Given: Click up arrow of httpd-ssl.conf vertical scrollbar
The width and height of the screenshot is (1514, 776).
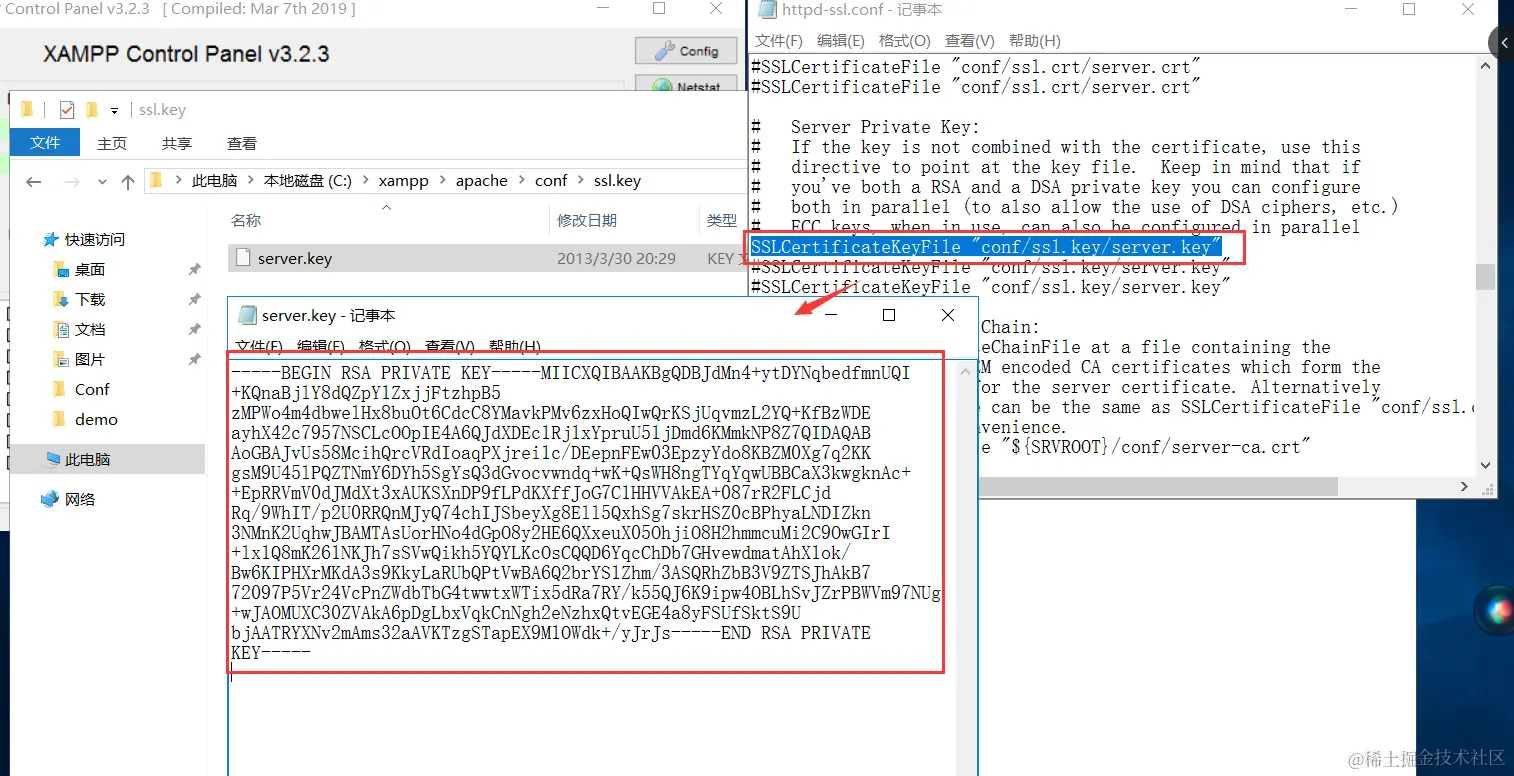Looking at the screenshot, I should tap(1486, 66).
